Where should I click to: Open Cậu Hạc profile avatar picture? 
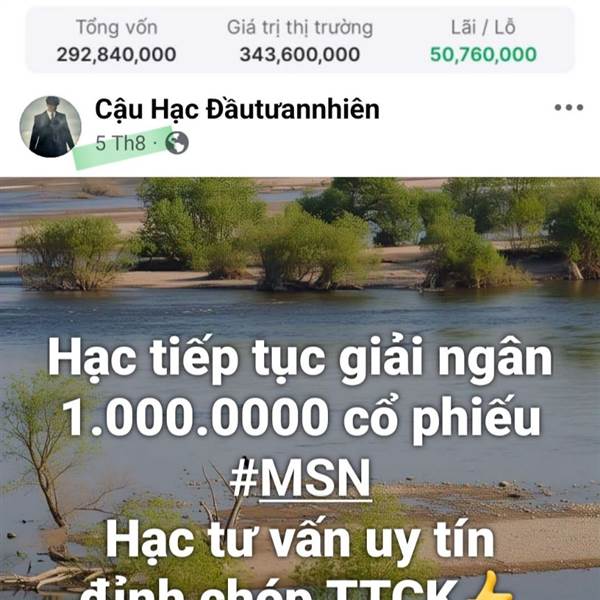point(50,127)
